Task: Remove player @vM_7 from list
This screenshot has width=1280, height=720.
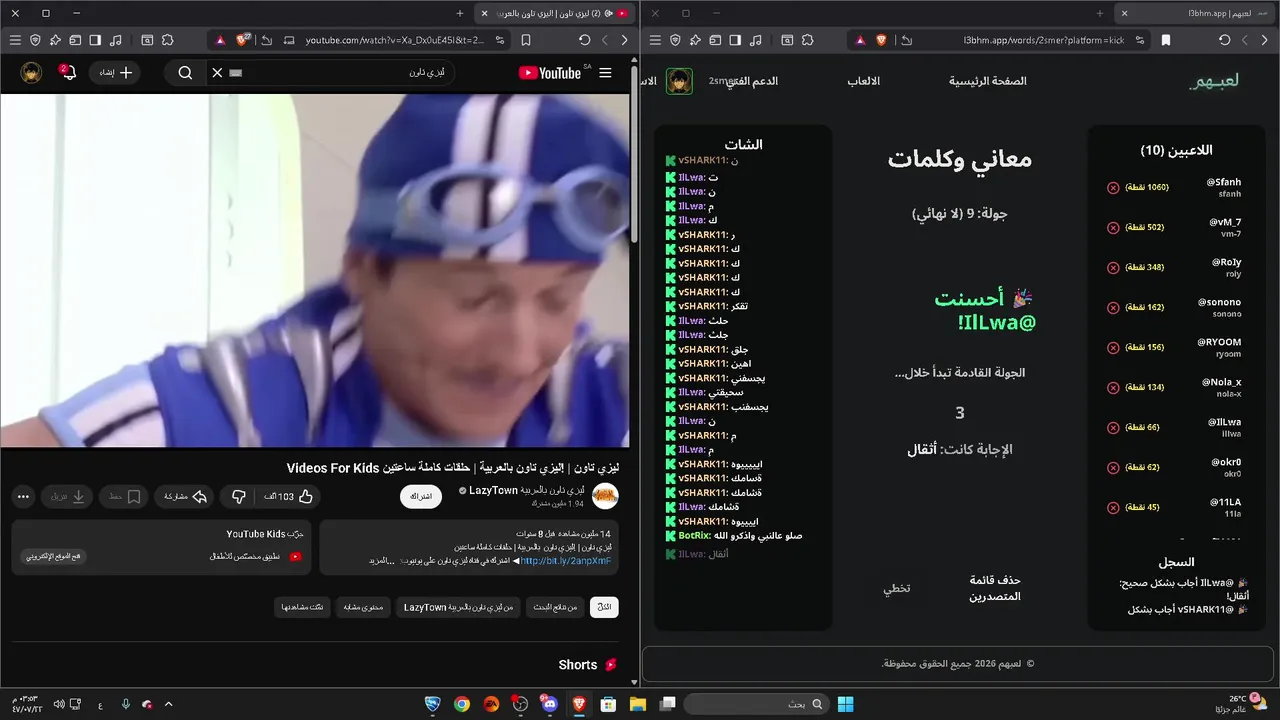Action: pyautogui.click(x=1113, y=227)
